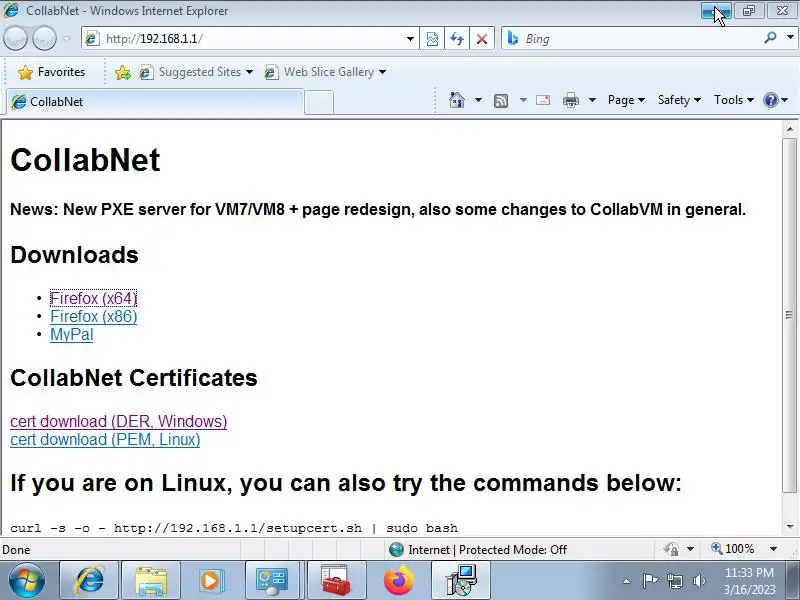The width and height of the screenshot is (800, 600).
Task: Open the red toolbox taskbar icon
Action: coord(336,580)
